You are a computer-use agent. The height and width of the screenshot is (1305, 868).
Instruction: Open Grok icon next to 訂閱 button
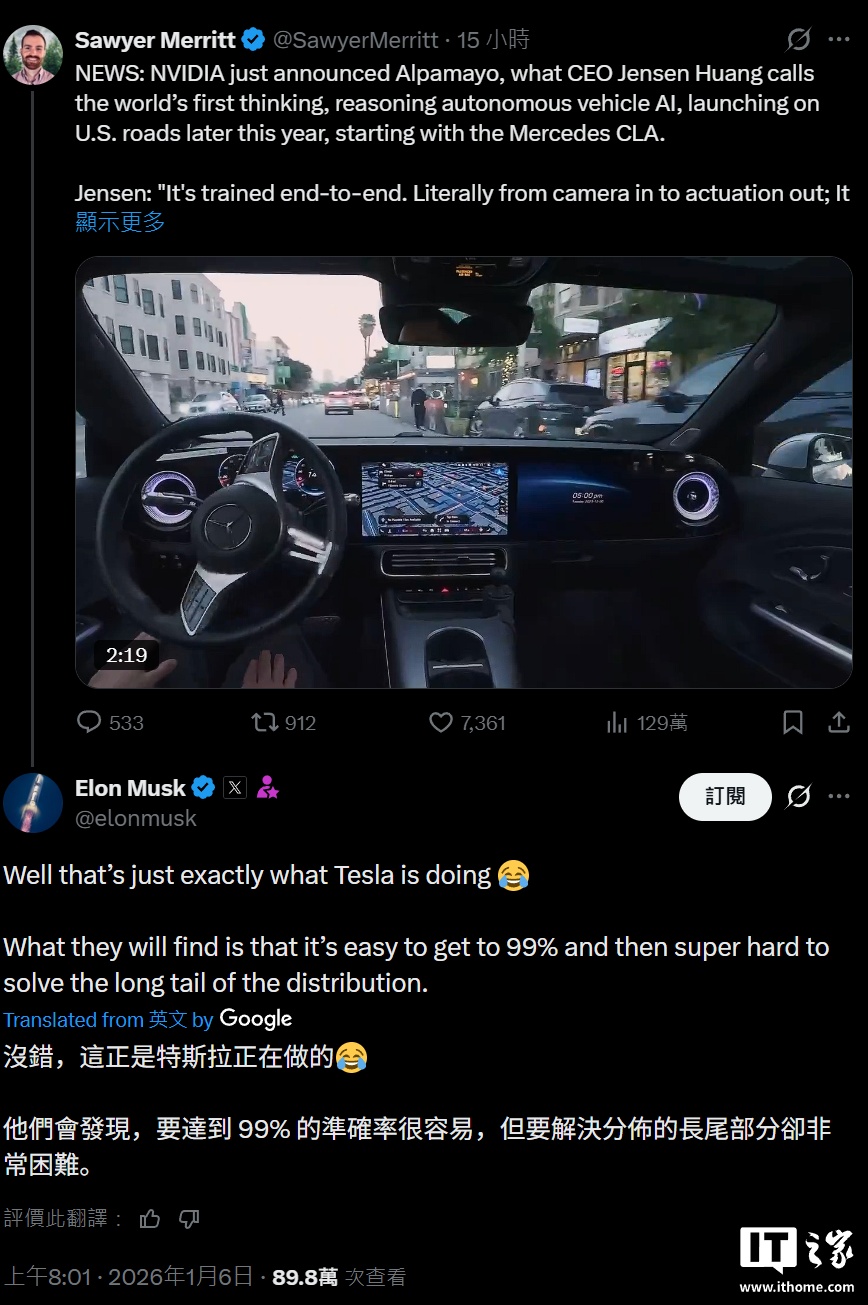[x=798, y=796]
